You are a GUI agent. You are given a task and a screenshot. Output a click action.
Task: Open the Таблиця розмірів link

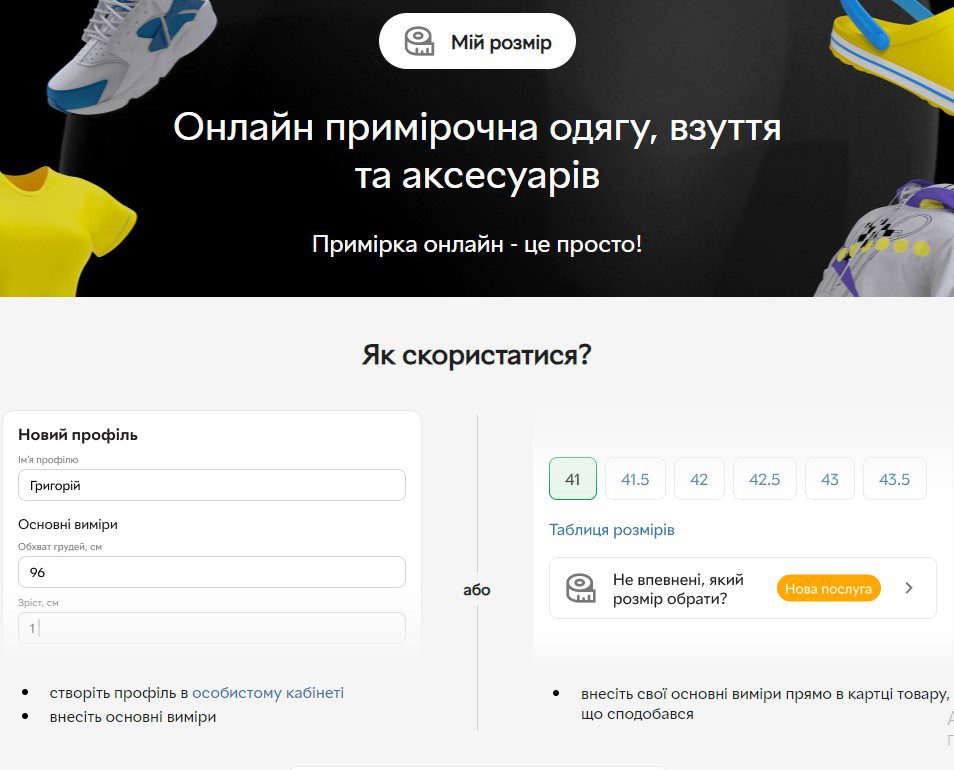pos(611,530)
